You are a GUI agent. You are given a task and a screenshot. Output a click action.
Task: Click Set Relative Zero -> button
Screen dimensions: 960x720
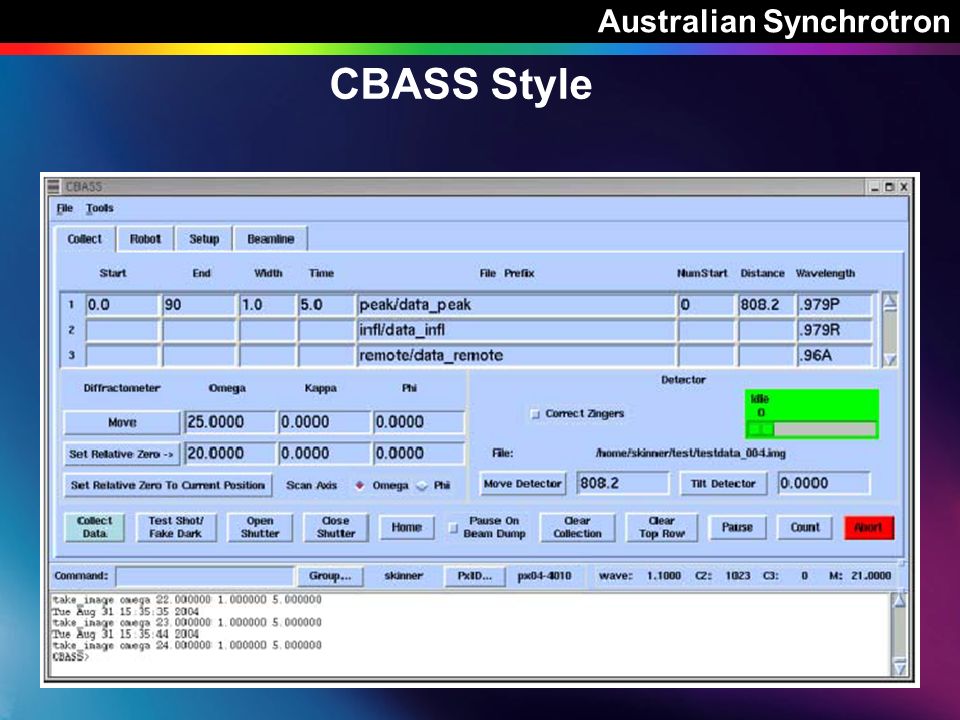(122, 454)
